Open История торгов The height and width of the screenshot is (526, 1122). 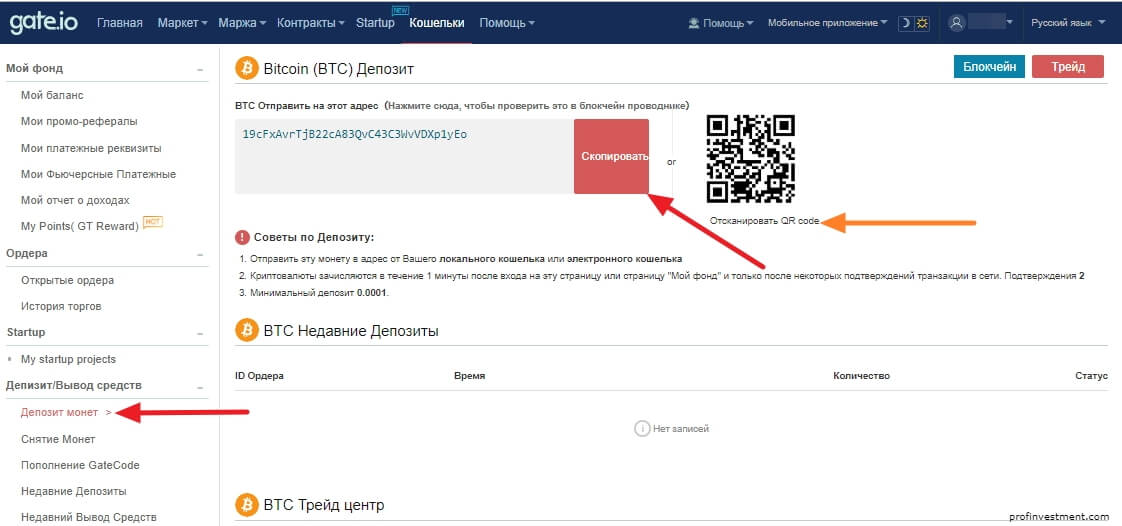[x=61, y=306]
